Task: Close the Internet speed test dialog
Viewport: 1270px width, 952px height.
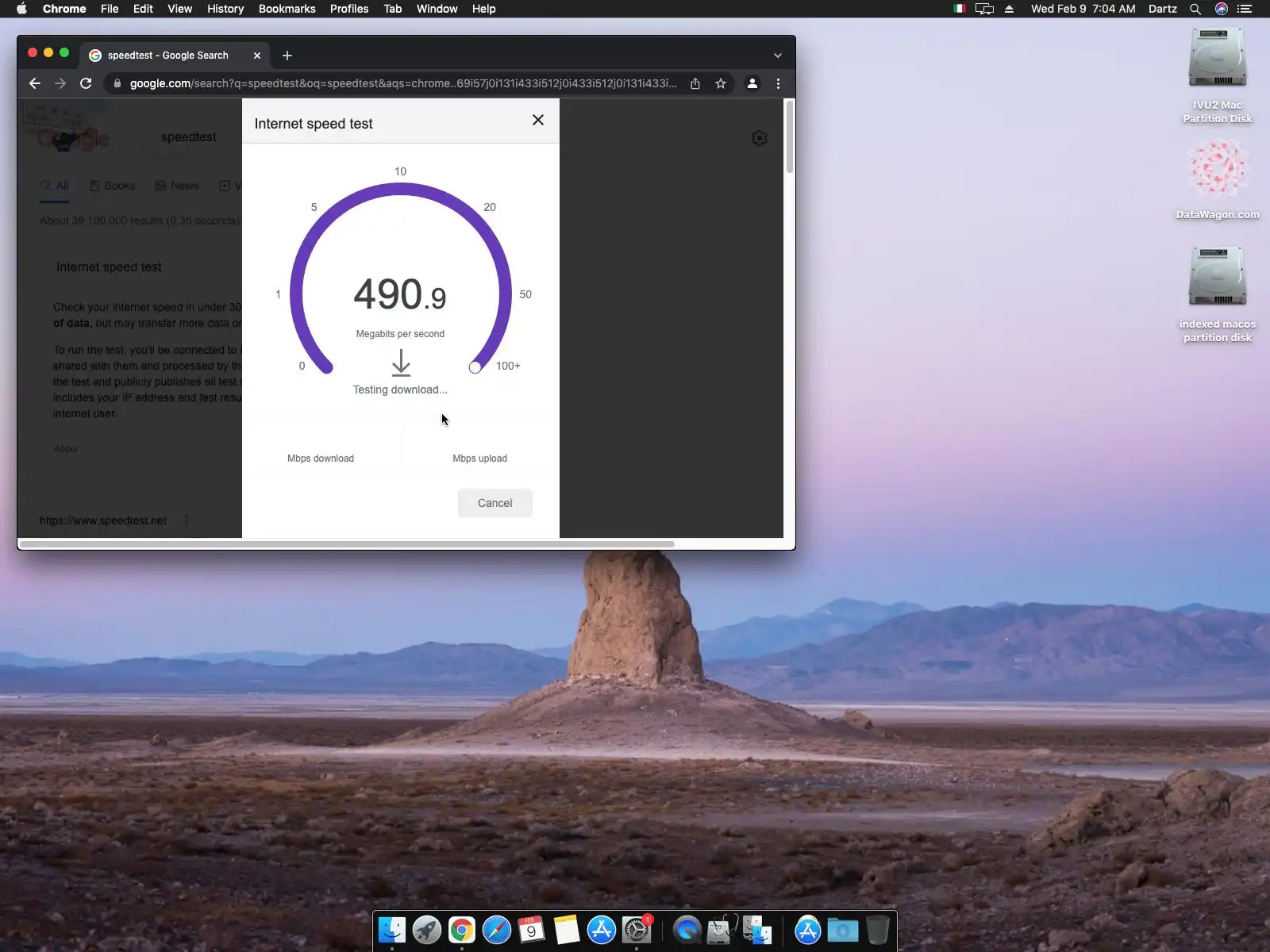Action: tap(538, 120)
